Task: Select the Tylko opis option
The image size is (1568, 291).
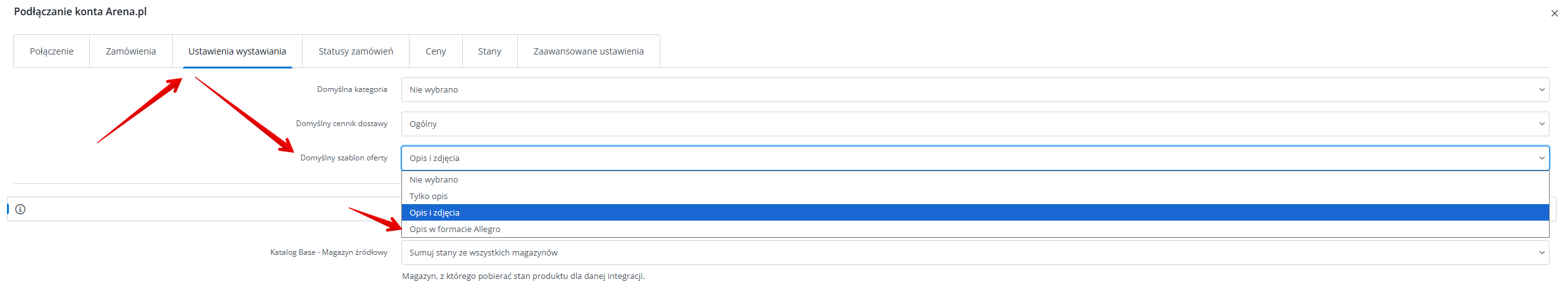Action: [x=429, y=197]
